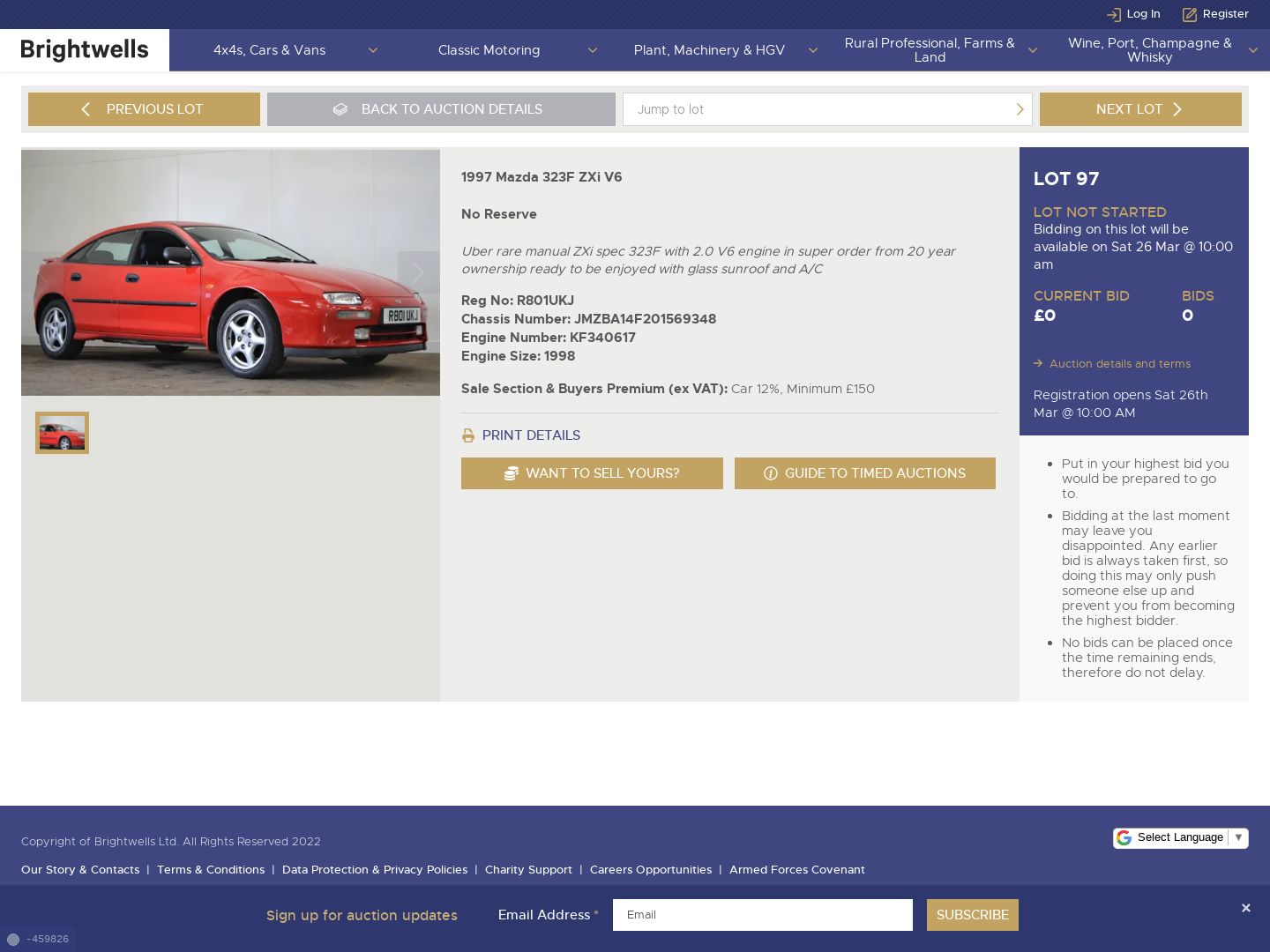1270x952 pixels.
Task: Open the Careers Opportunities link
Action: pos(651,870)
